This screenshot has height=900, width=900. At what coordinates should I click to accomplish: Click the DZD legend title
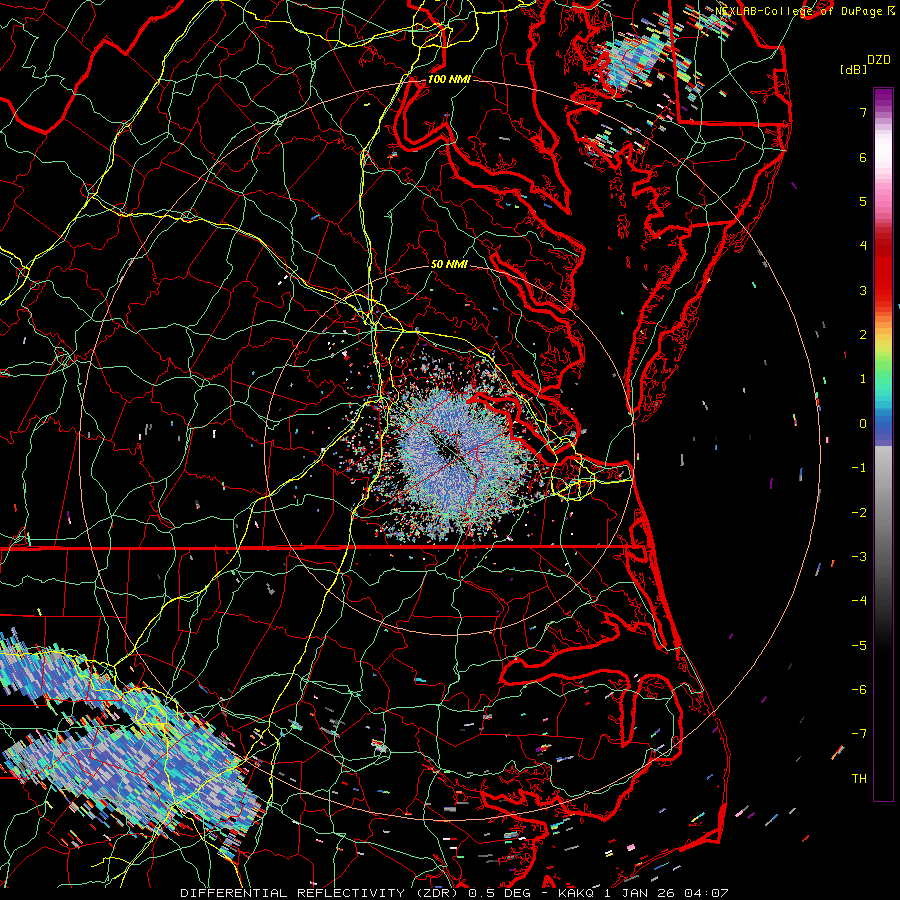click(x=879, y=60)
